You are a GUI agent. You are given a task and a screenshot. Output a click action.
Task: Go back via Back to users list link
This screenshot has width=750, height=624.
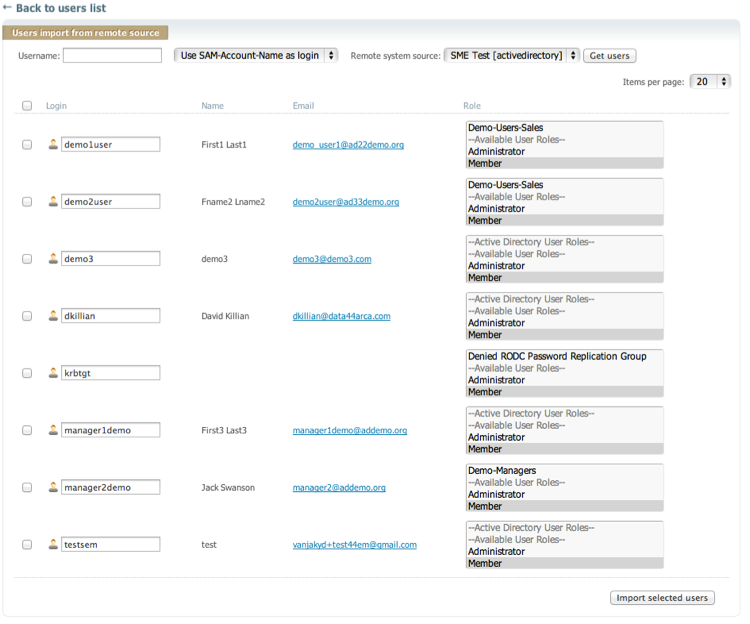60,8
